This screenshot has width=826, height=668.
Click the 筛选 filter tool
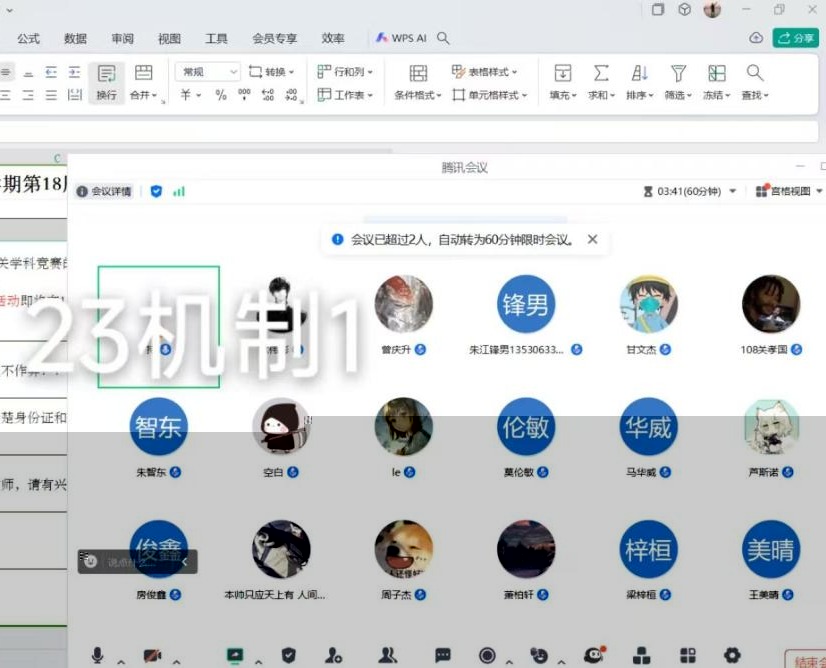pos(678,82)
